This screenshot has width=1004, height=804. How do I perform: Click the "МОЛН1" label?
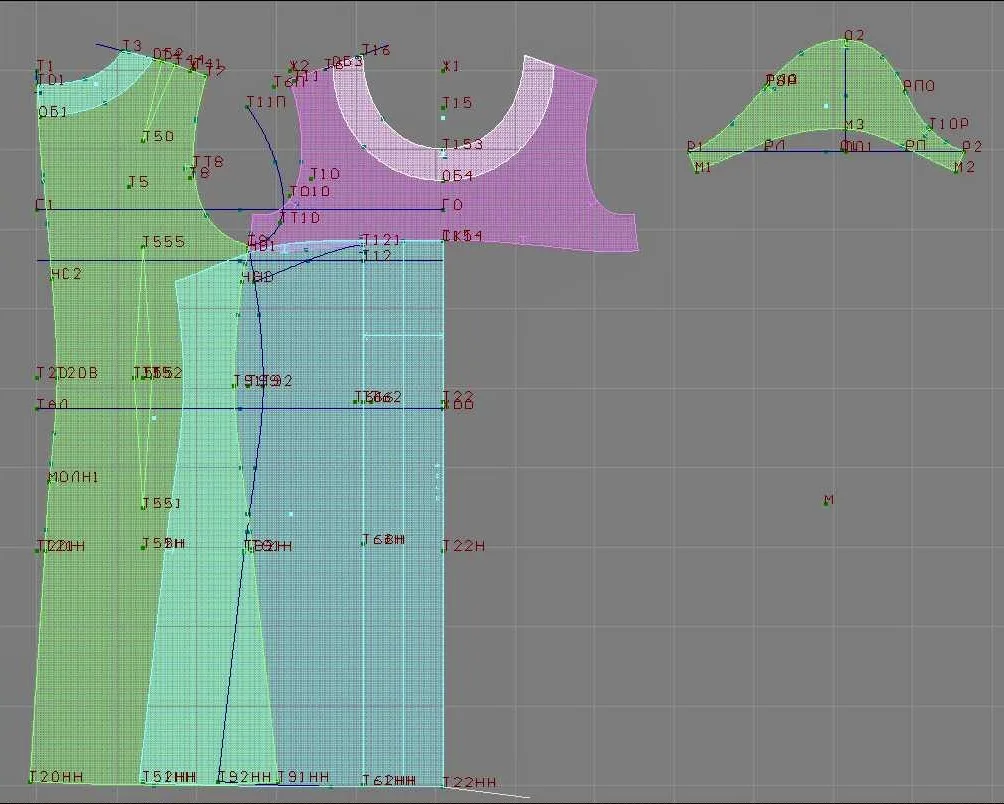click(x=73, y=477)
